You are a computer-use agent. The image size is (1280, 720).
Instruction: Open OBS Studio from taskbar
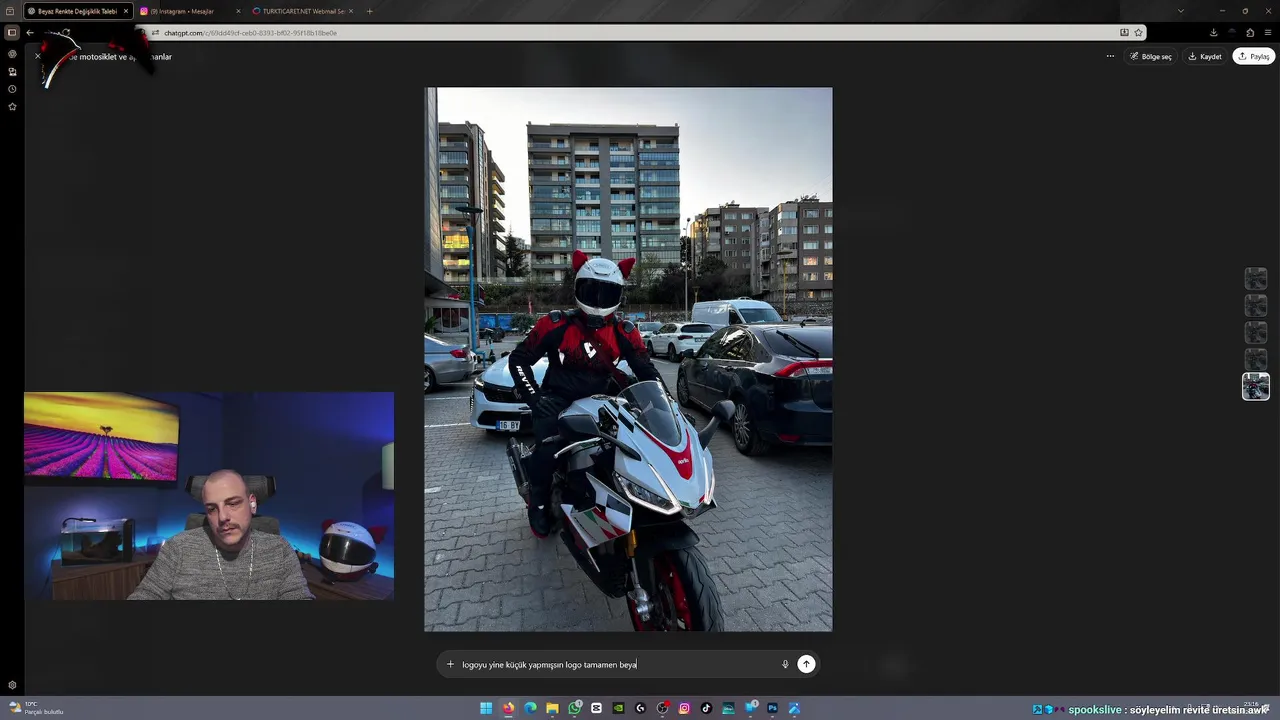click(662, 708)
